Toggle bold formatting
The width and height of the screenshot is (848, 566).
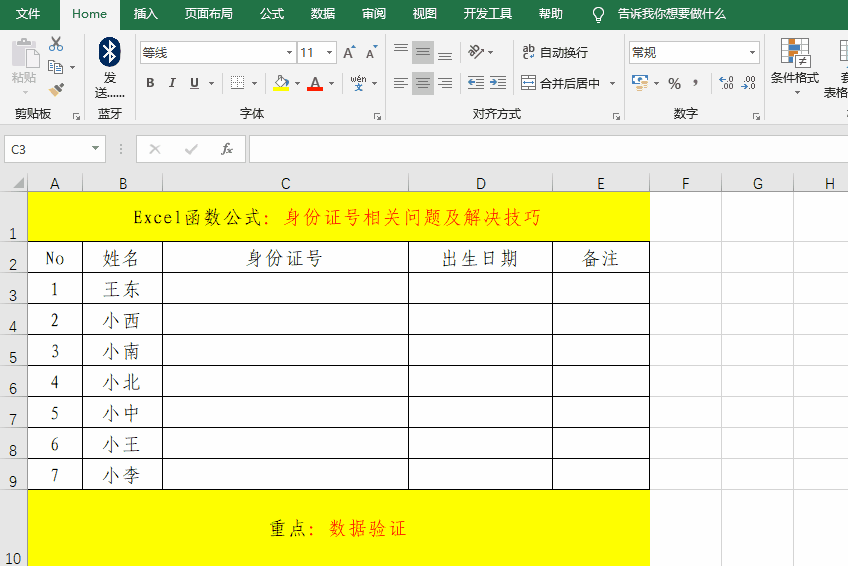[150, 83]
